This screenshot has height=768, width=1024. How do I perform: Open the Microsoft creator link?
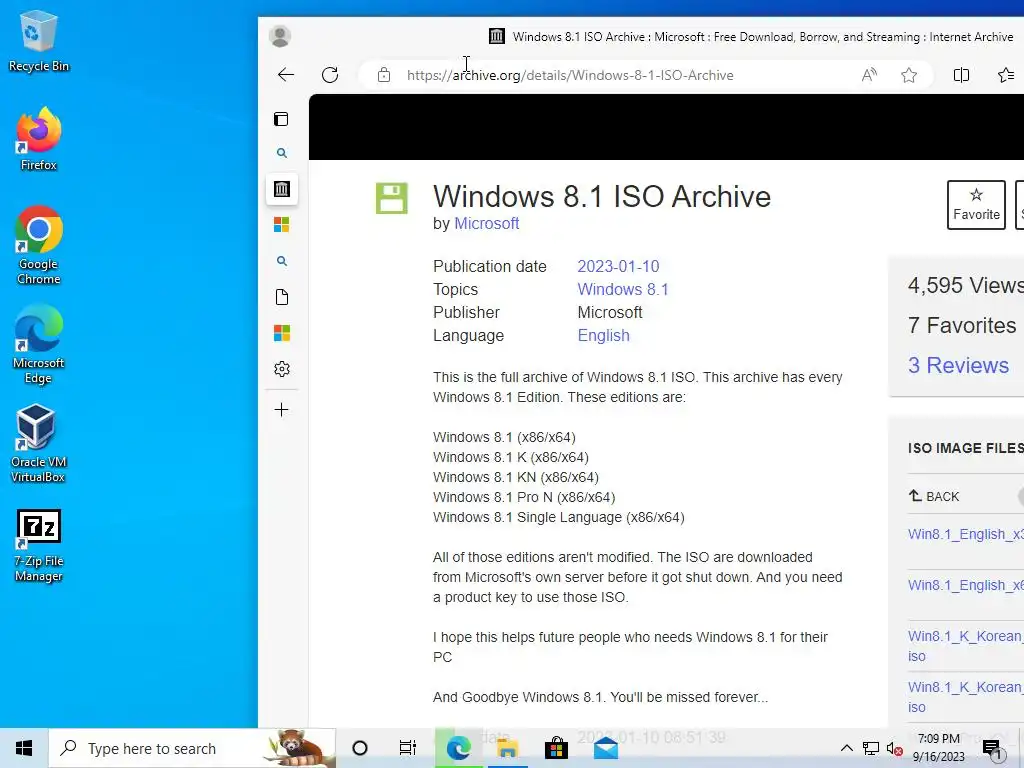tap(487, 223)
